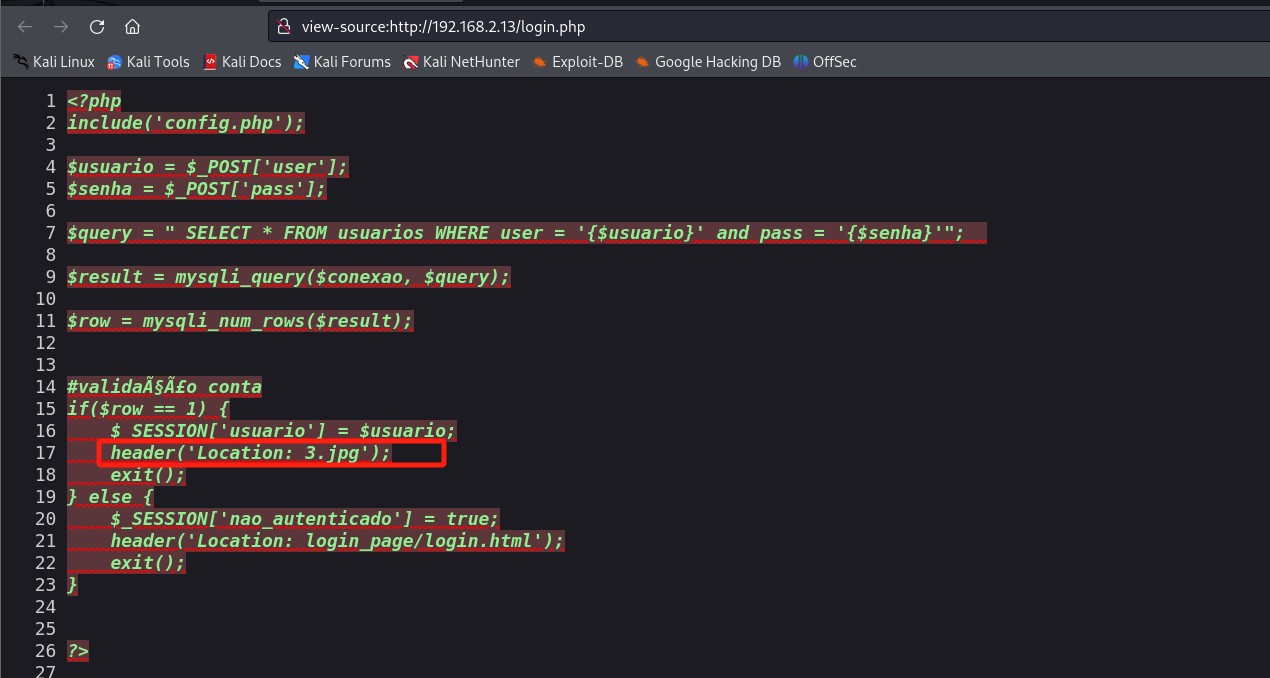This screenshot has height=678, width=1270.
Task: Open the Kali Tools bookmark
Action: (148, 62)
